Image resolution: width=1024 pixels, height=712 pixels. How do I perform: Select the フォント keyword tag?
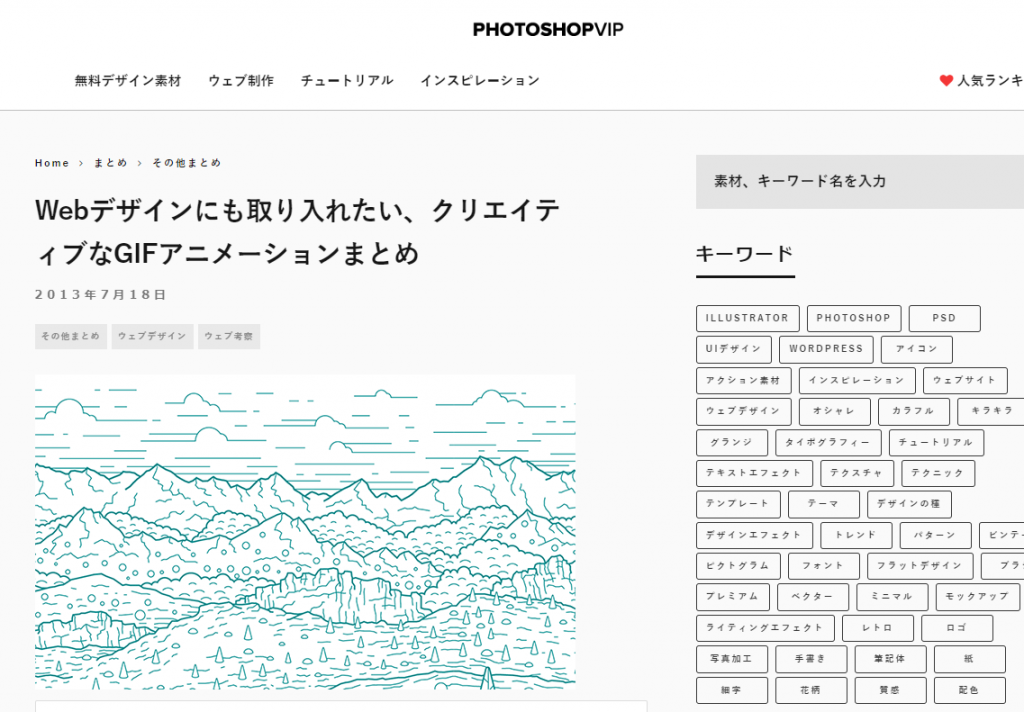(824, 566)
